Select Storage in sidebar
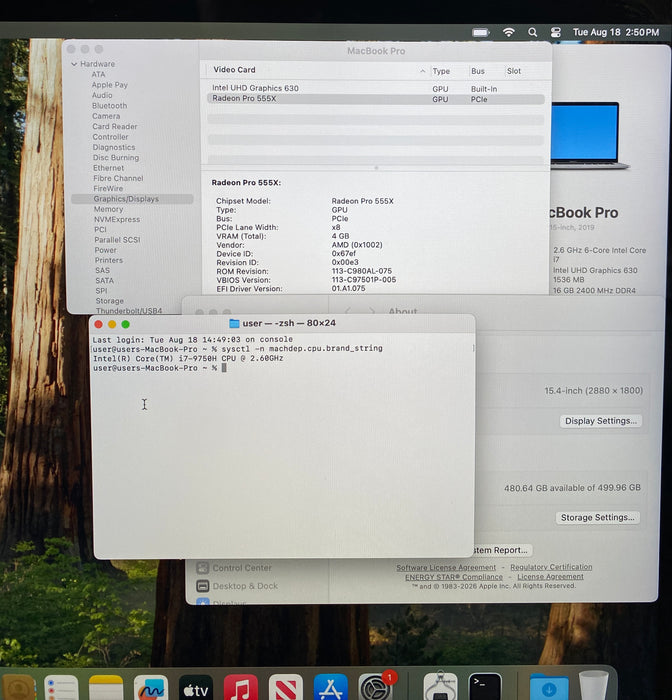Viewport: 672px width, 700px height. [109, 301]
